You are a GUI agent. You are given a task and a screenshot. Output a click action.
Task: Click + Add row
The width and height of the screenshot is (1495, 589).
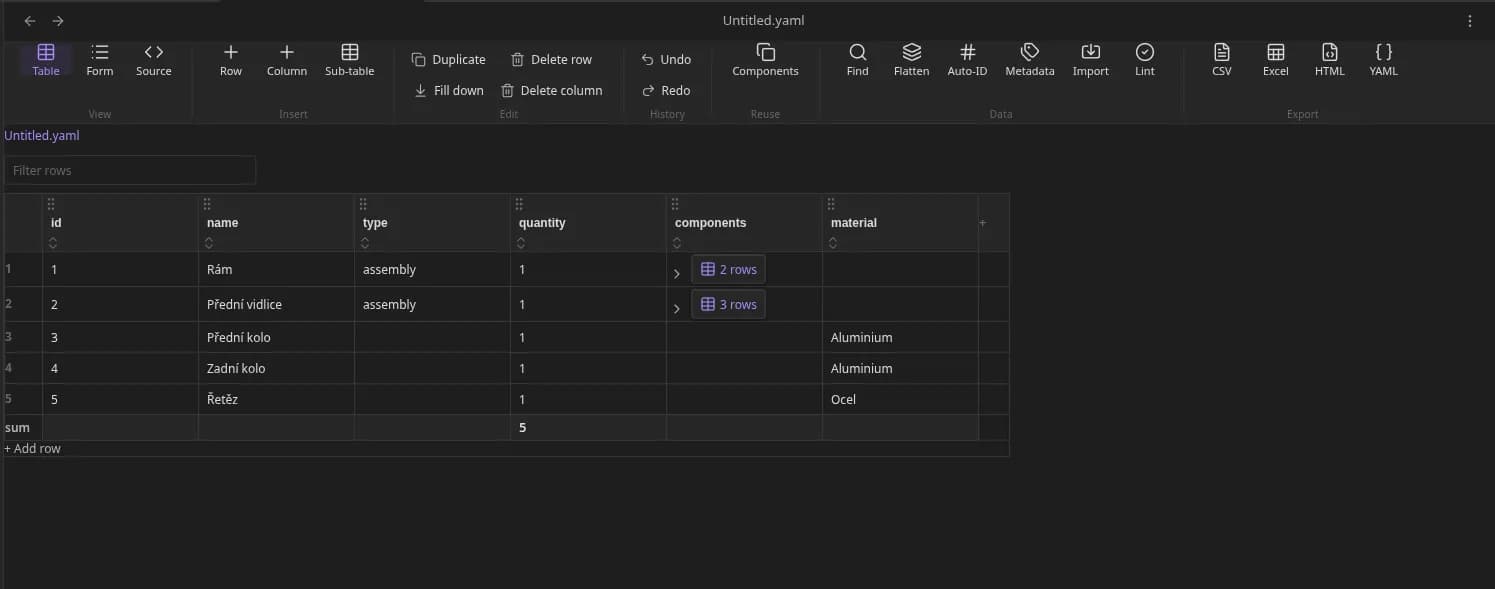[33, 448]
